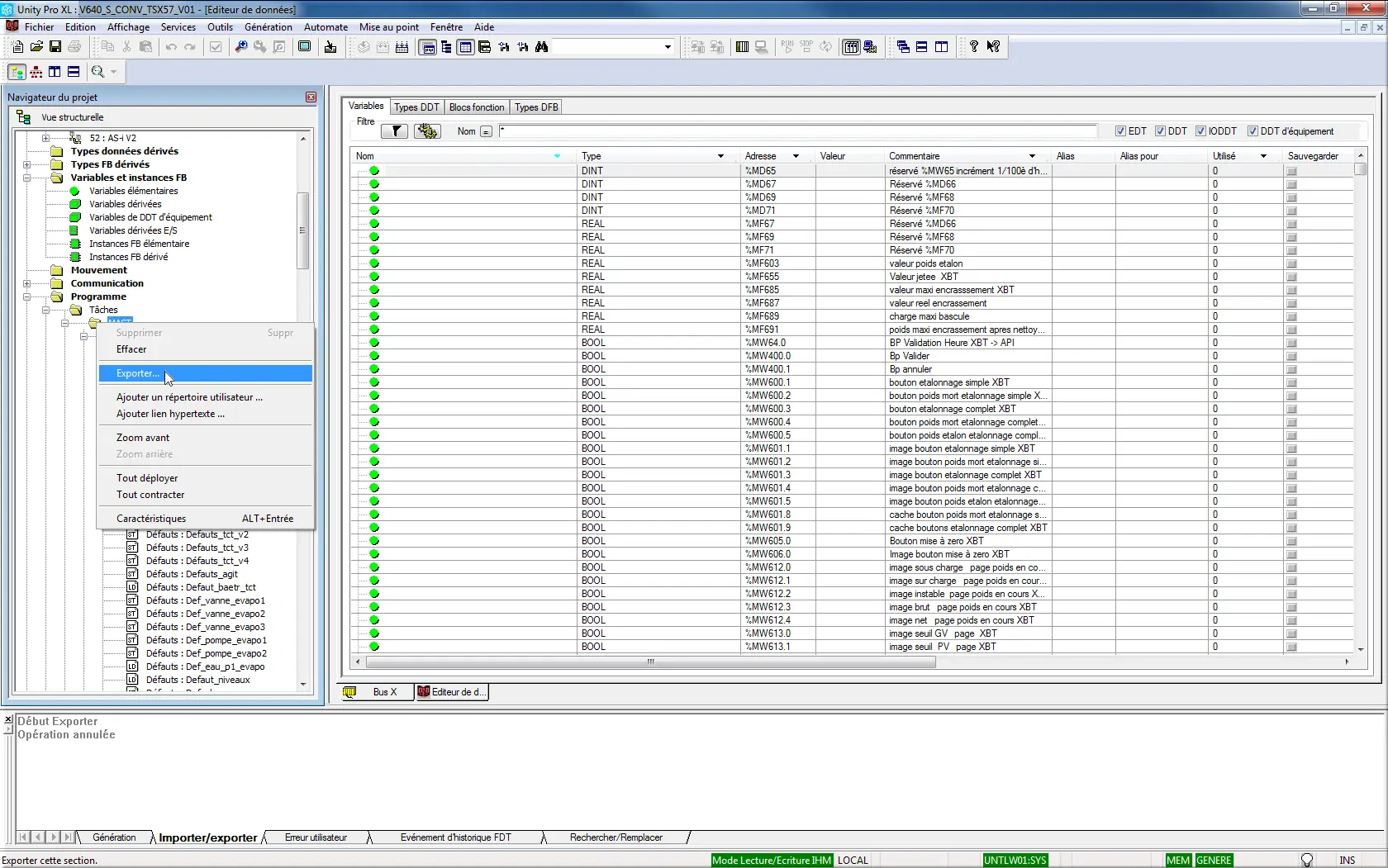
Task: Uncheck the EDT checkbox
Action: click(1120, 131)
